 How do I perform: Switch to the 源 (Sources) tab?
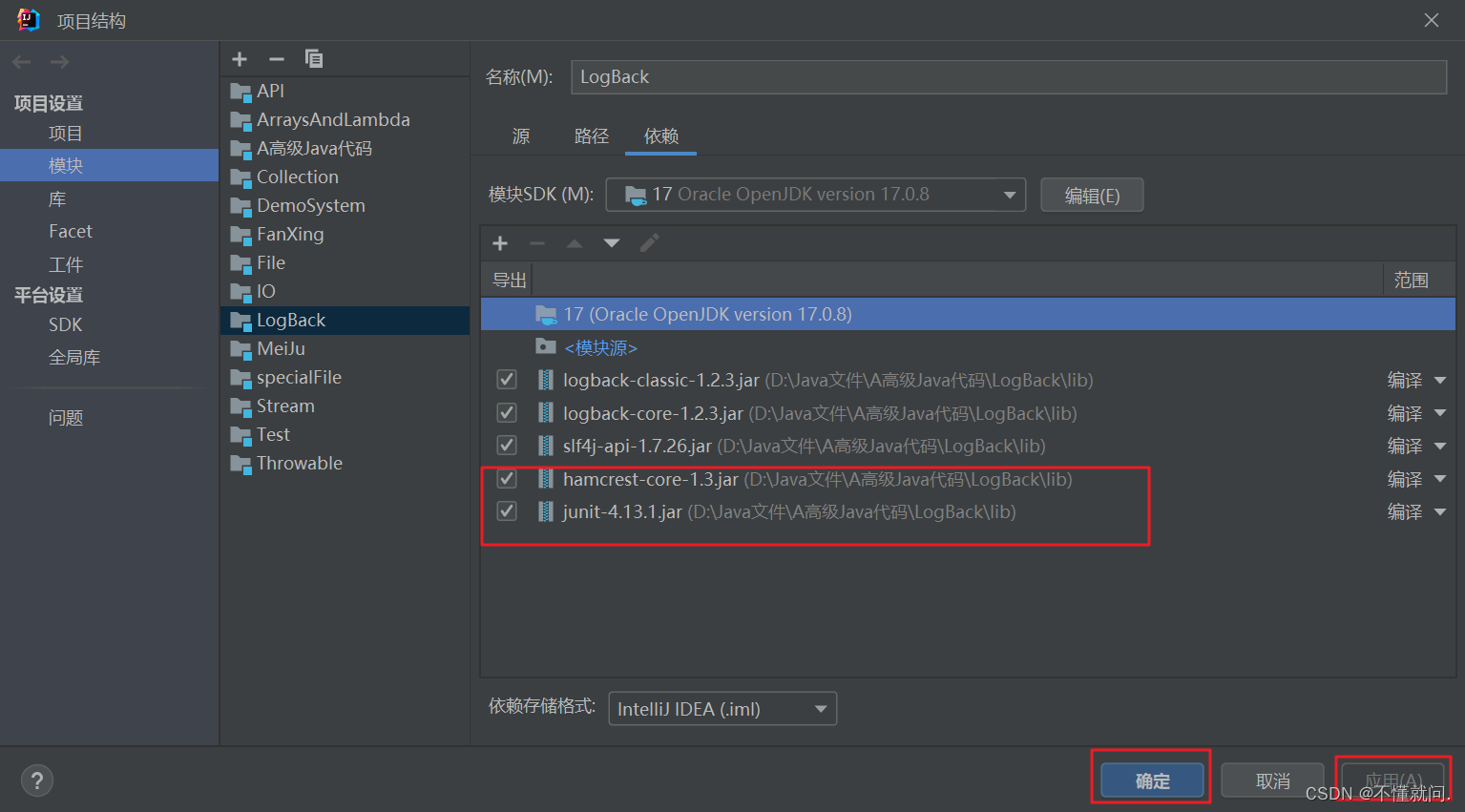(521, 136)
